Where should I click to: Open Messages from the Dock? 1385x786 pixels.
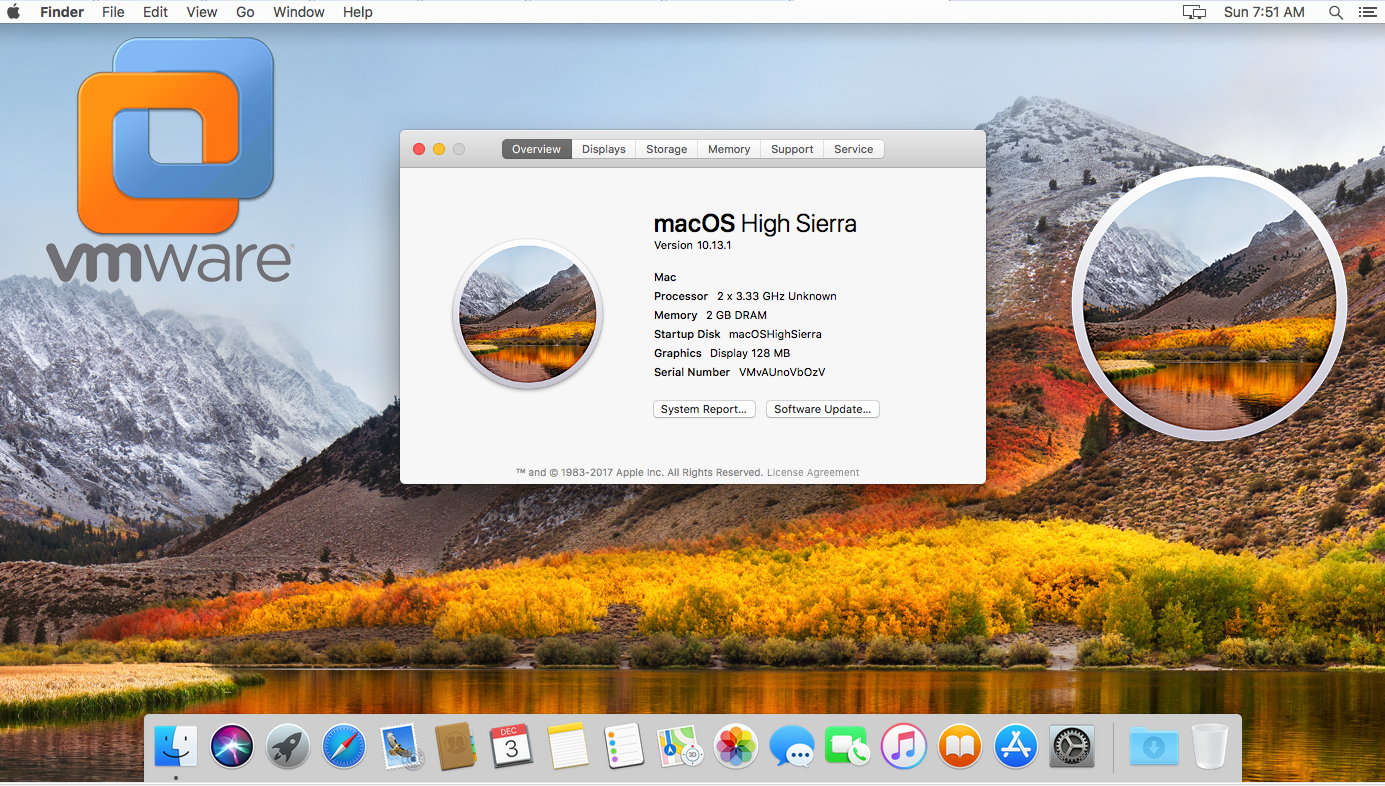click(791, 746)
